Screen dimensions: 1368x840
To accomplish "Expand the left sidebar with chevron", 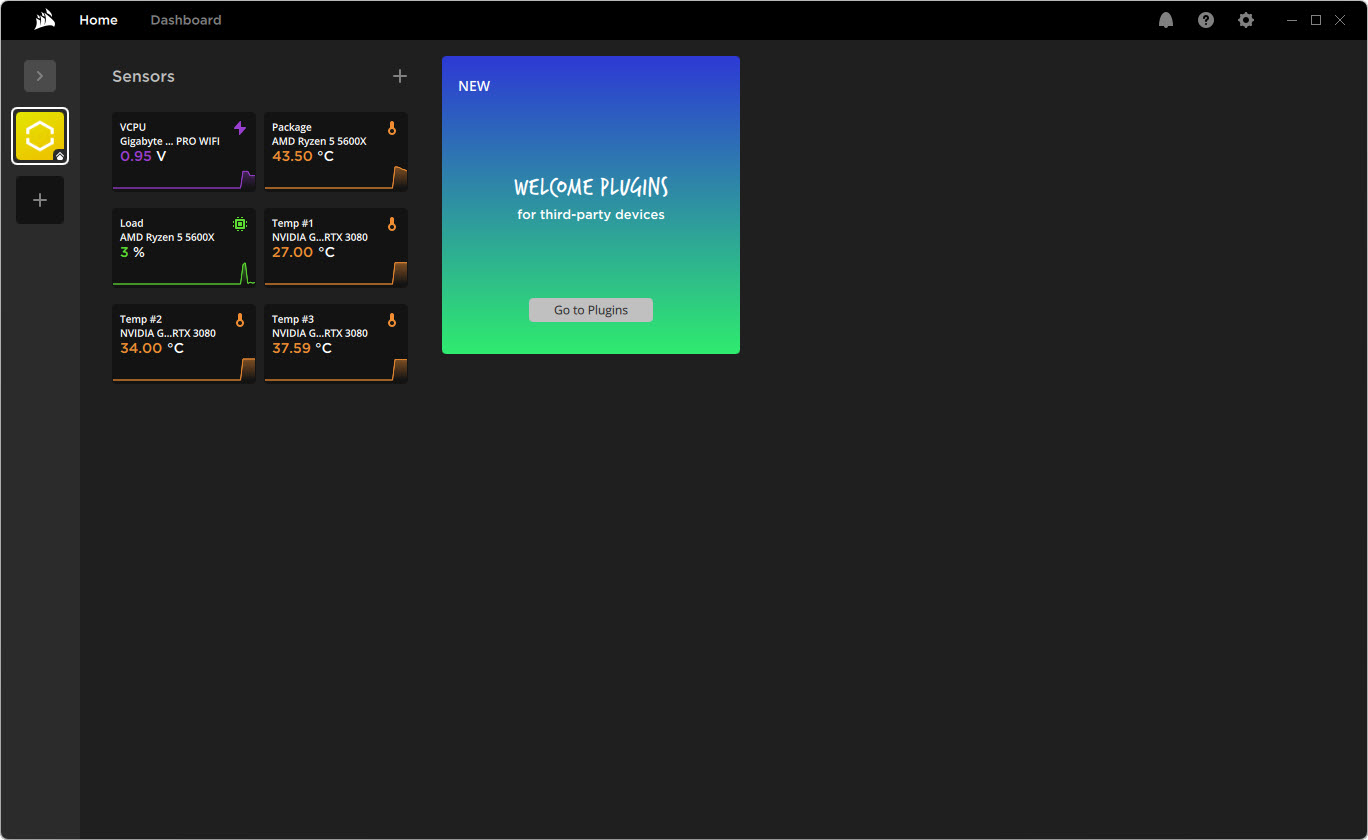I will [40, 76].
